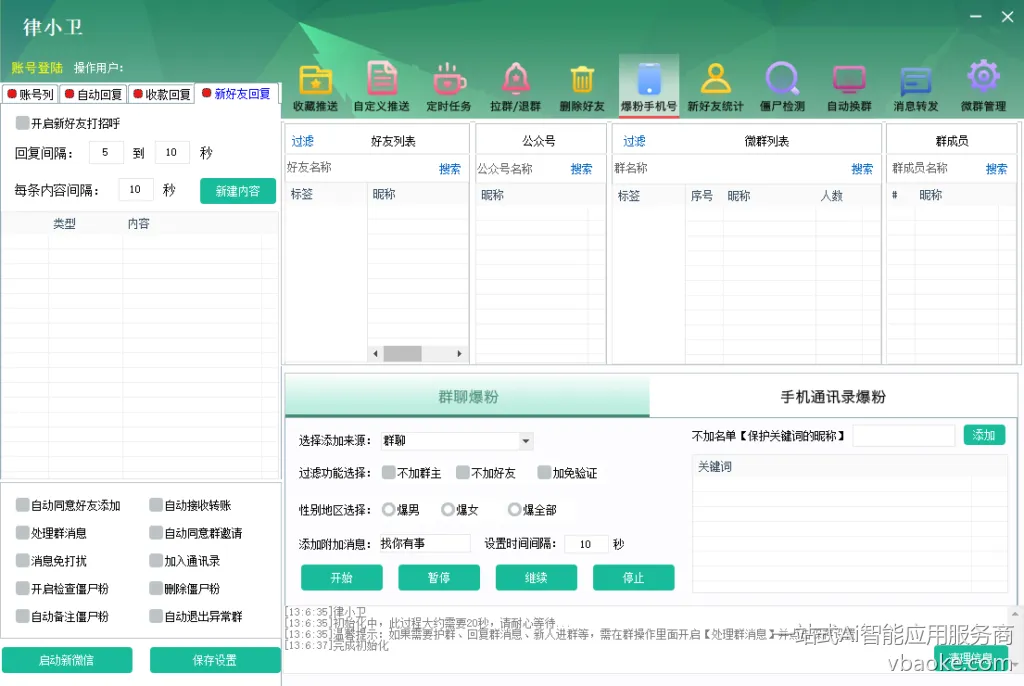1024x686 pixels.
Task: Click the 添加 keyword button
Action: tap(984, 435)
